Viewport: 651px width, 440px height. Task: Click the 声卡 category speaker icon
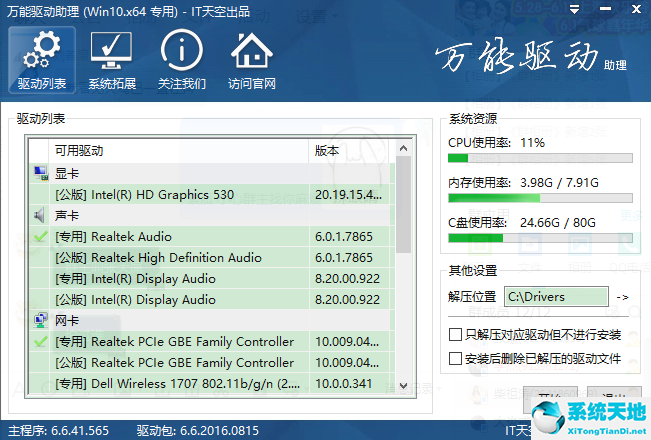click(39, 215)
